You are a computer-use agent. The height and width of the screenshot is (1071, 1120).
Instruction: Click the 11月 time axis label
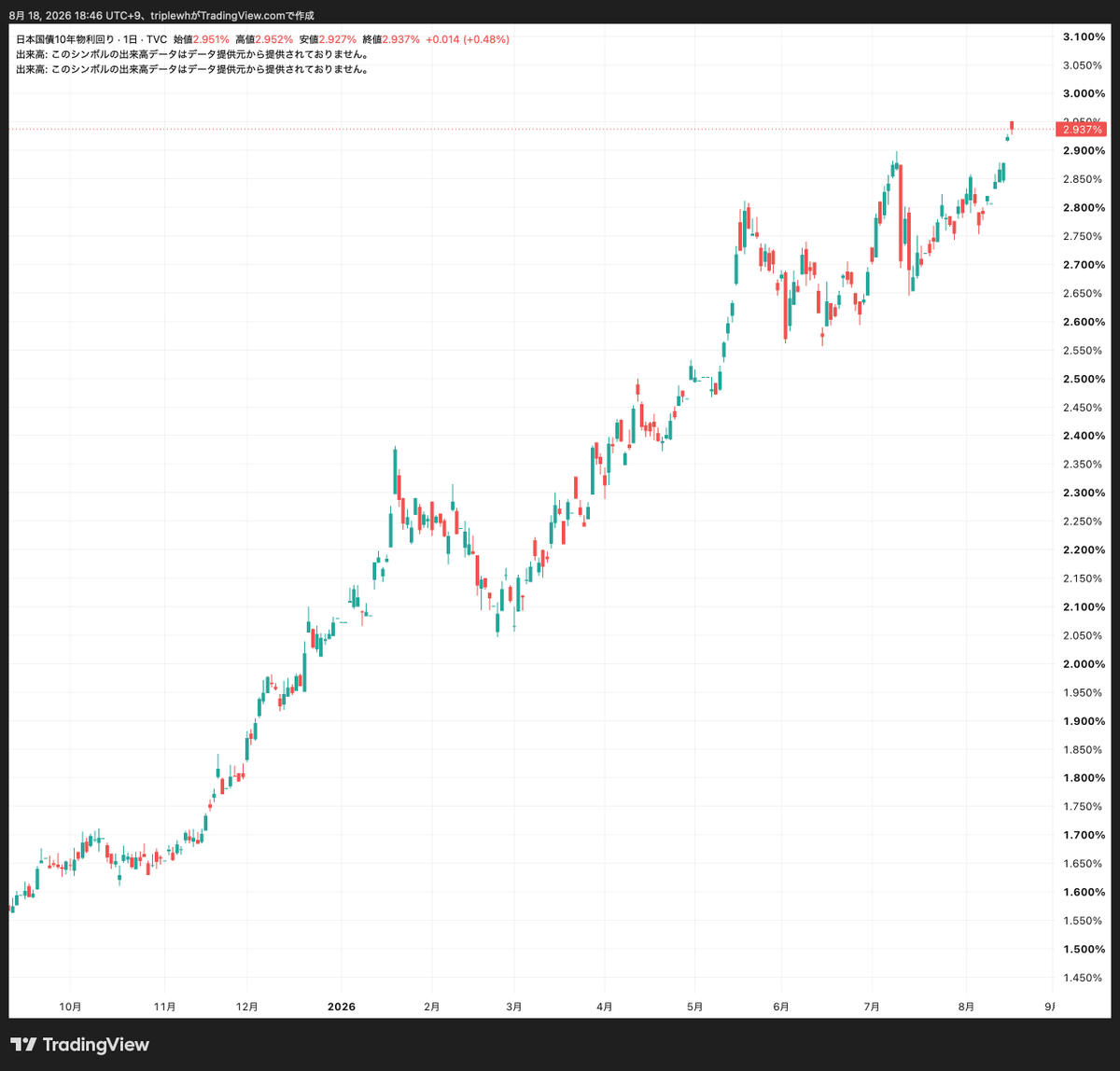164,1007
